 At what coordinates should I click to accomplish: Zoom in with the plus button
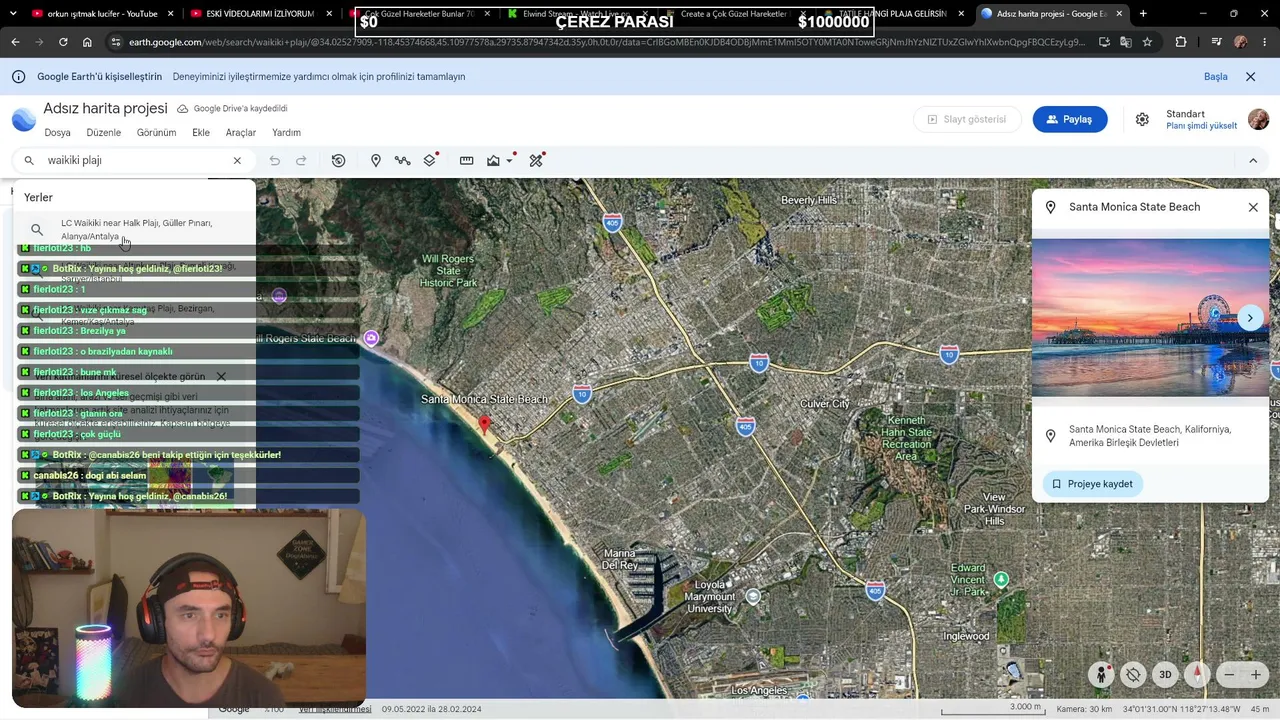coord(1256,675)
